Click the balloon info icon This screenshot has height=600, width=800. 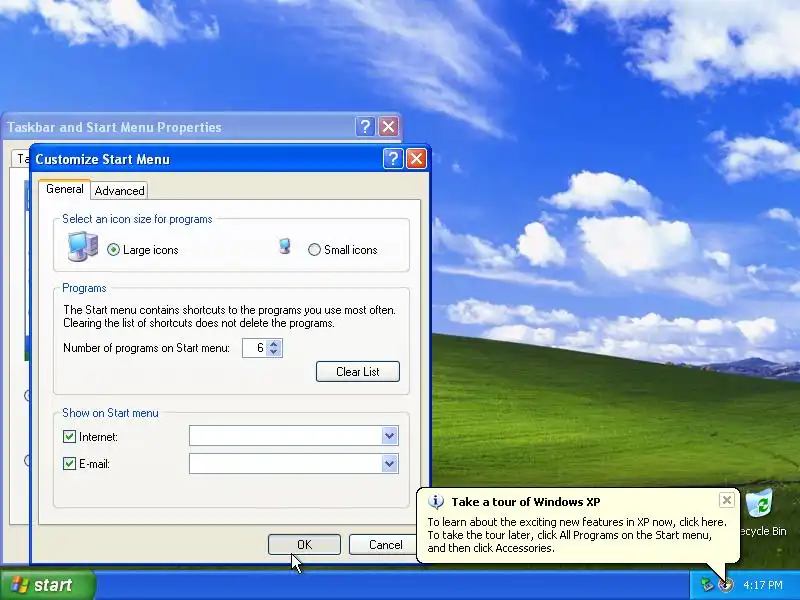pos(435,502)
